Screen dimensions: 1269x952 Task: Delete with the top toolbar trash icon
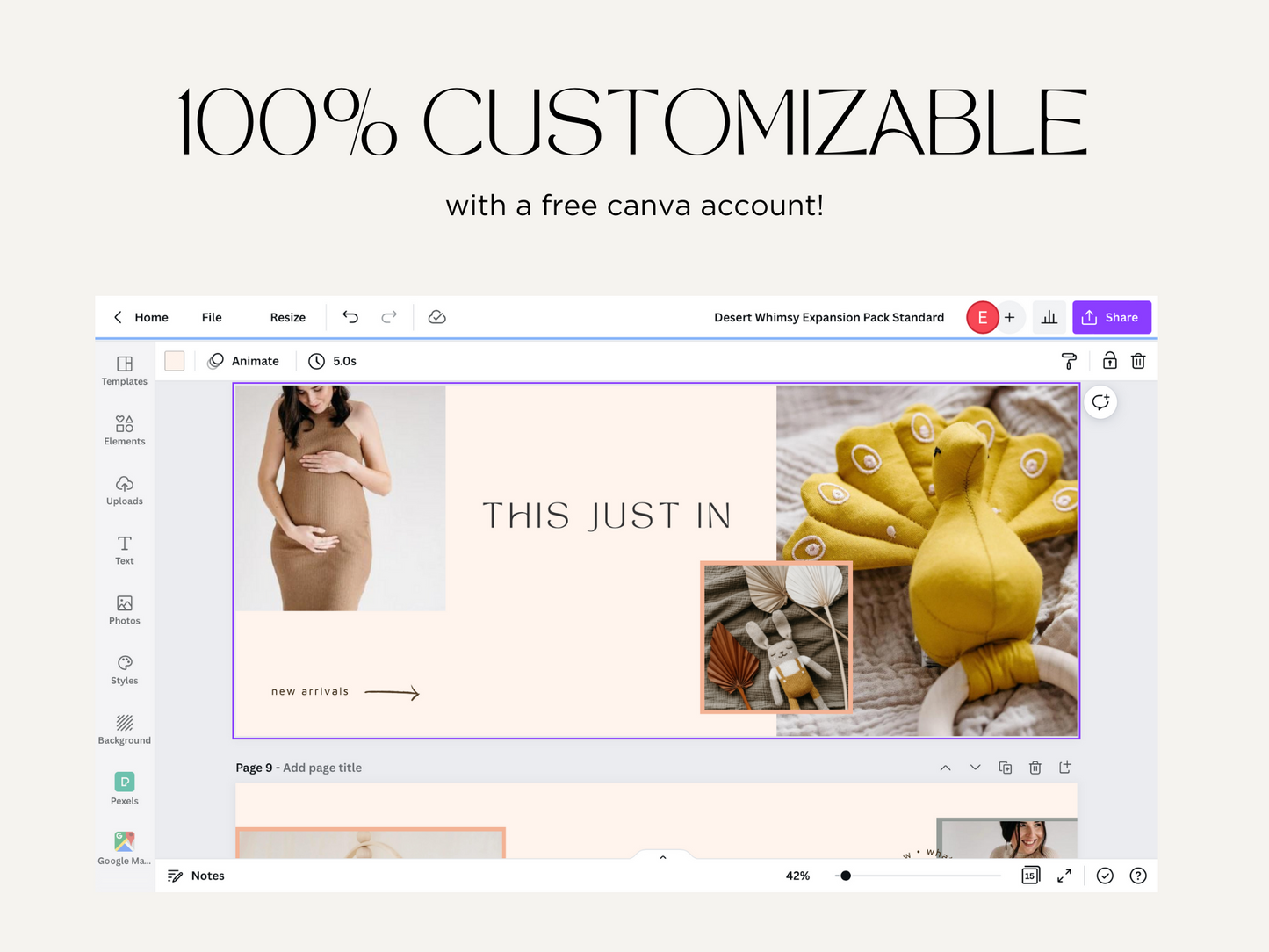[1138, 361]
